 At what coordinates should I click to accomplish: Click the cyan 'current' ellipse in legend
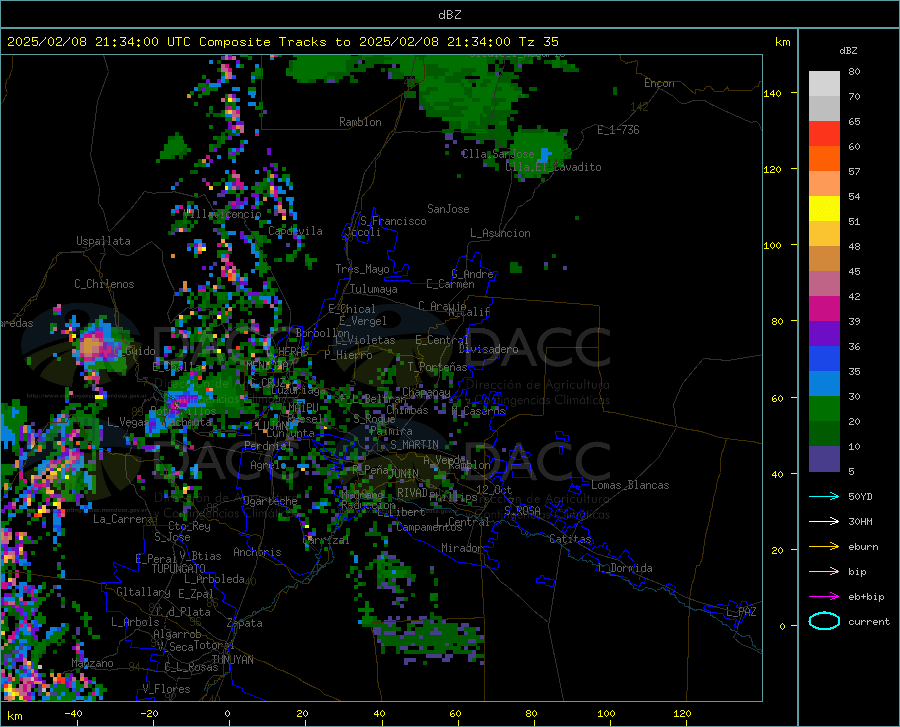tap(824, 621)
